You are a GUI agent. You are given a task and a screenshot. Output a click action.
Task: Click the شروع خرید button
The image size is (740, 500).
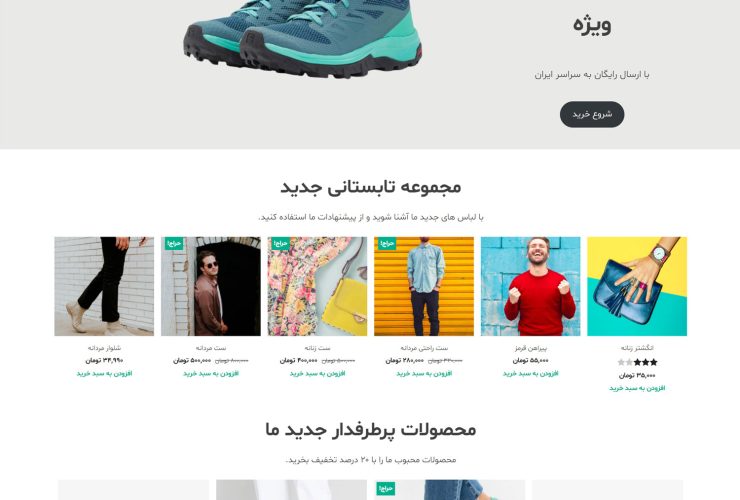point(592,114)
